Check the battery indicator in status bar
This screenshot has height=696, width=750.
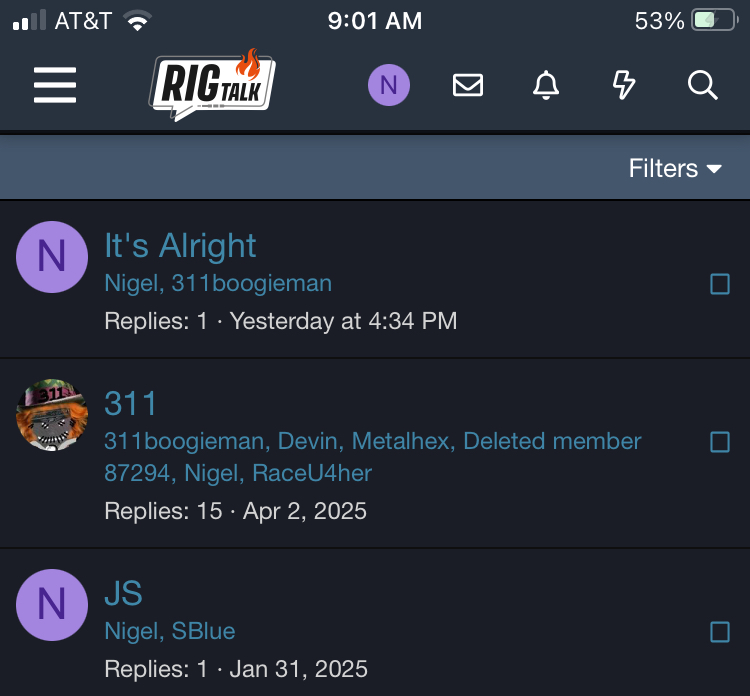point(715,20)
